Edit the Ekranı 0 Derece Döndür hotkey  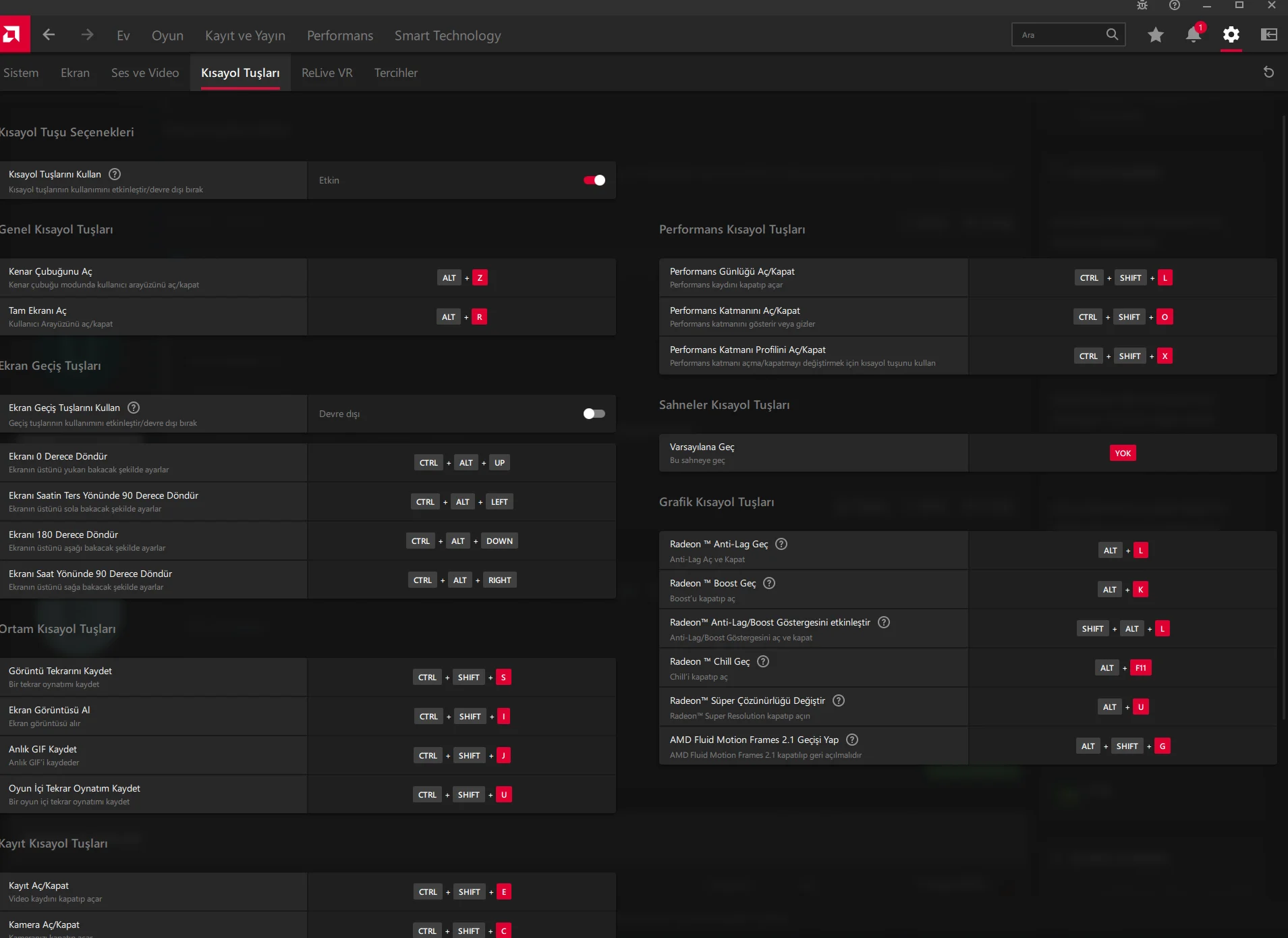(x=462, y=463)
